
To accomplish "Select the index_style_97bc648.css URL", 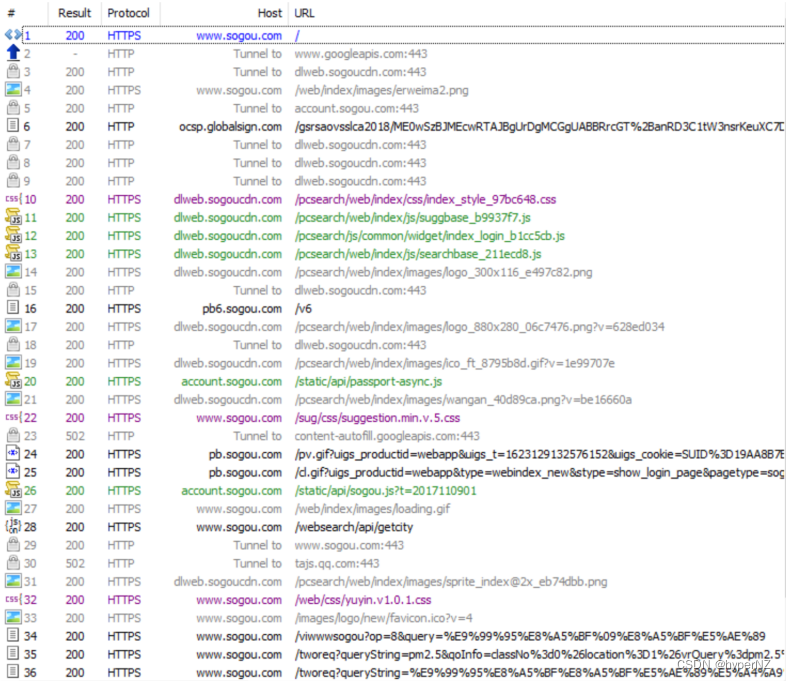I will click(425, 199).
